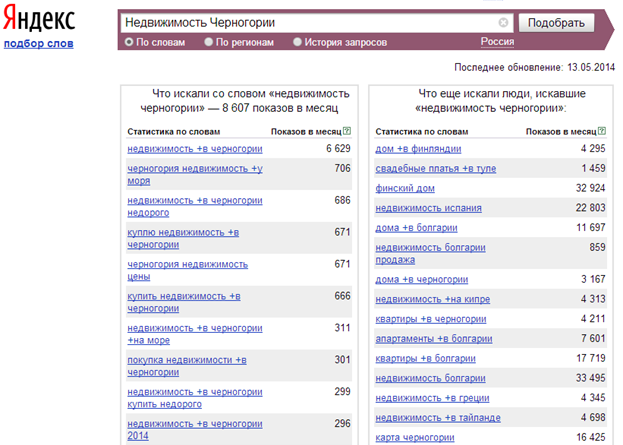Select the История запросов radio button
623x445 pixels.
point(297,42)
